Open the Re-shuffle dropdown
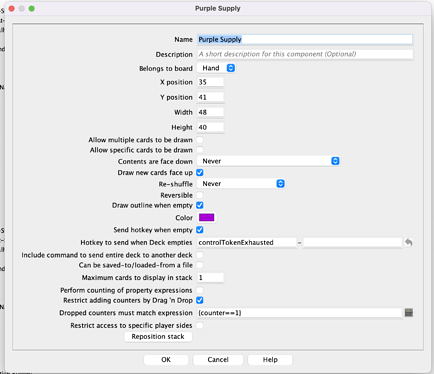The height and width of the screenshot is (374, 434). [x=241, y=184]
